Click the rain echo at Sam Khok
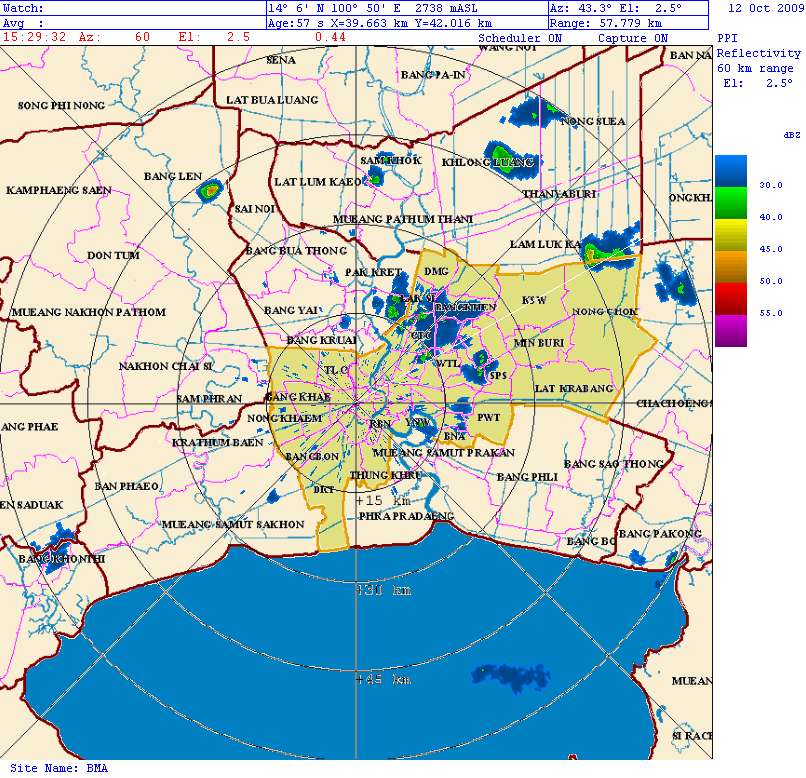Viewport: 806px width, 778px height. pyautogui.click(x=377, y=175)
